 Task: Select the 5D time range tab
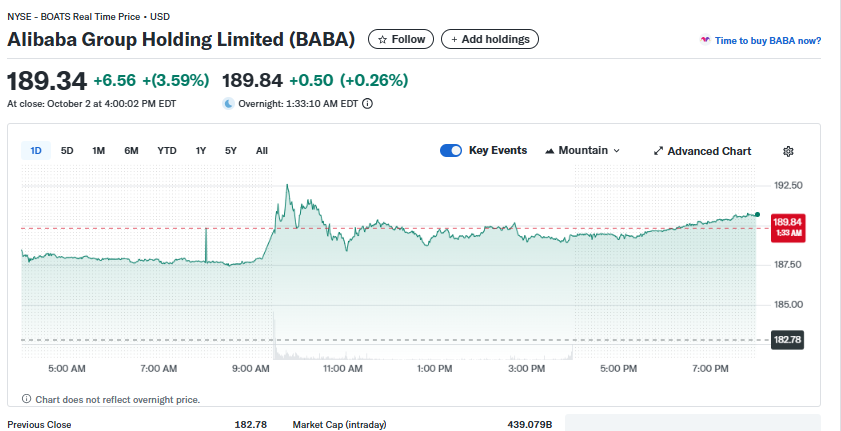67,151
